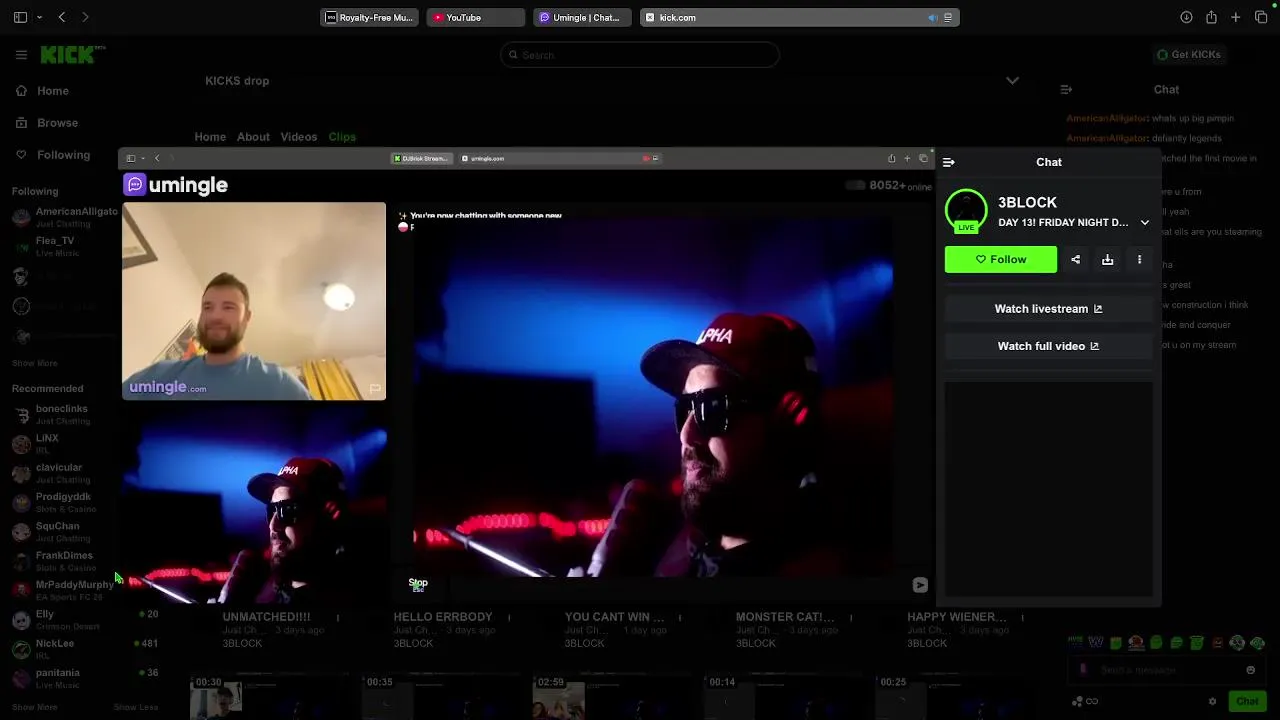Open page settings icon in the kick.com address bar
The width and height of the screenshot is (1280, 720).
click(948, 17)
